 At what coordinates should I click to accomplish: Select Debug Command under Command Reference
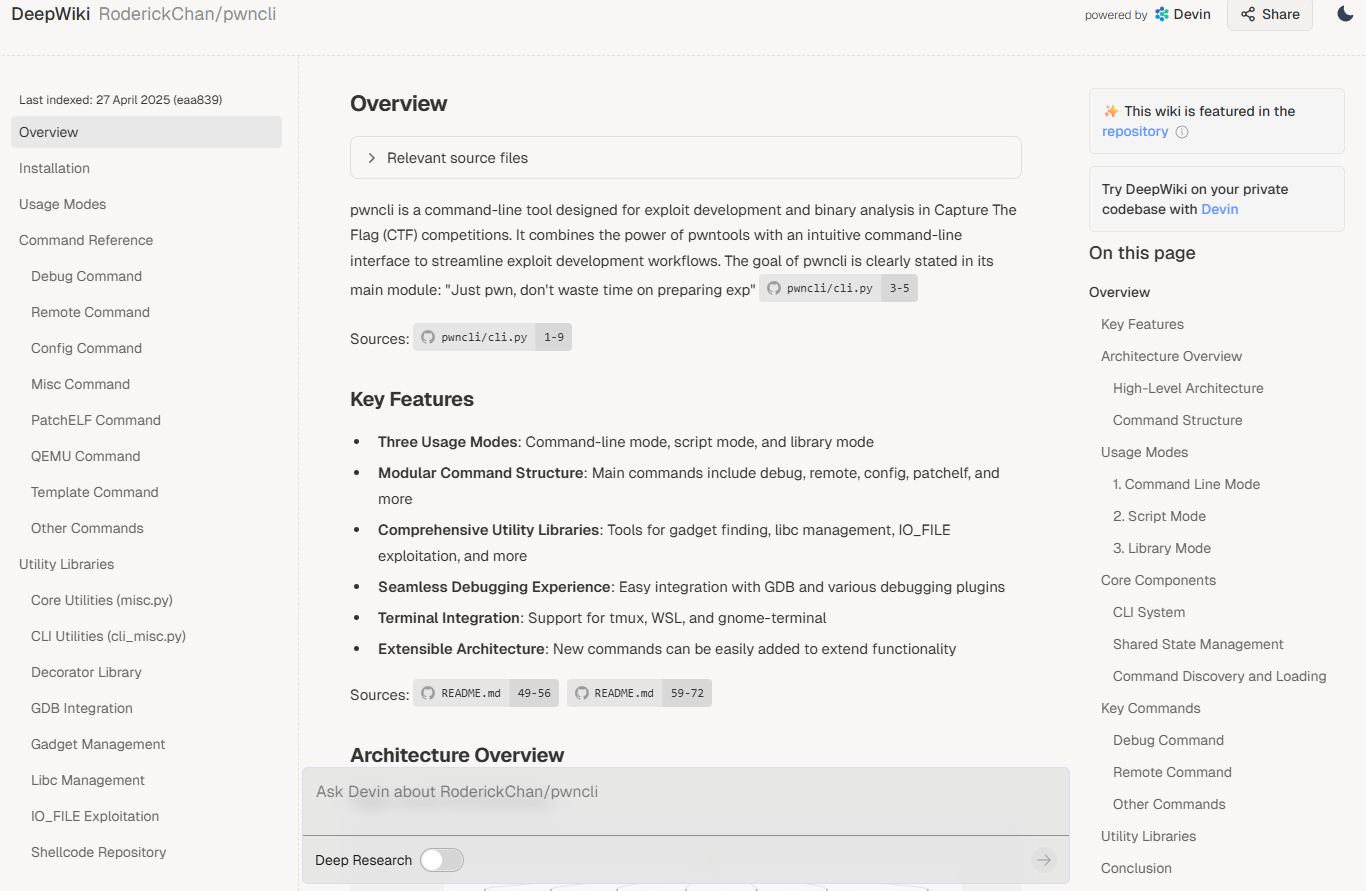[x=86, y=276]
